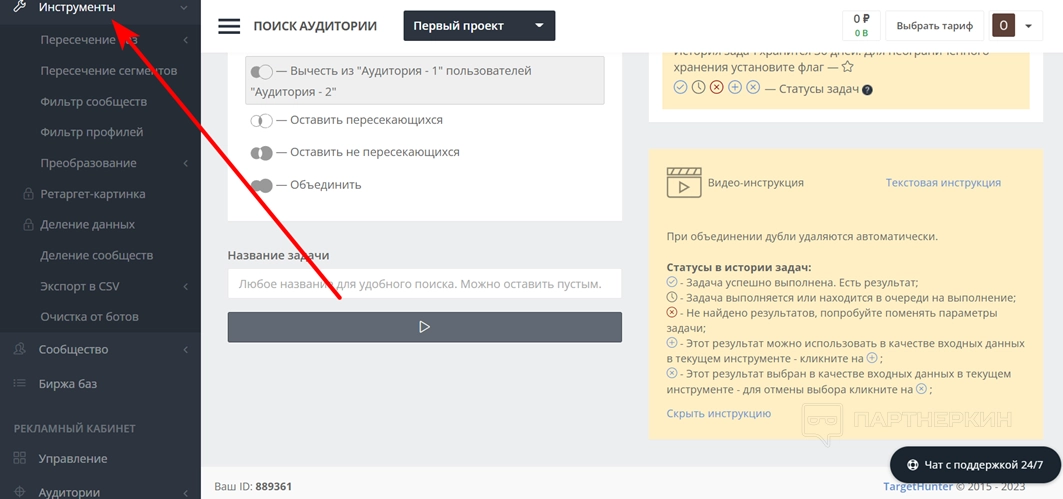Click the plus status icon in legend
Screen dimensions: 1063x499
pyautogui.click(x=735, y=87)
